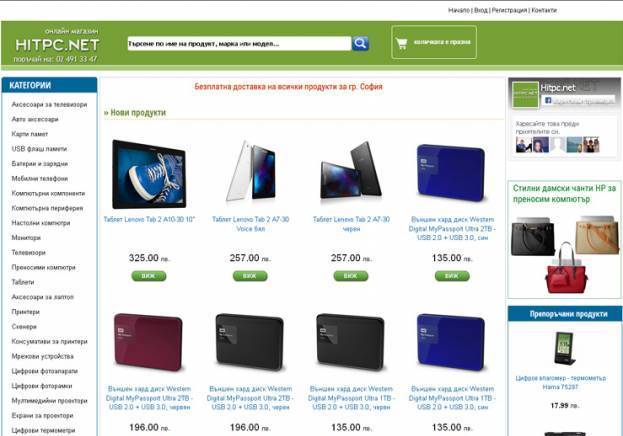Image resolution: width=623 pixels, height=436 pixels.
Task: Click the HITPC.NET site logo
Action: (57, 45)
